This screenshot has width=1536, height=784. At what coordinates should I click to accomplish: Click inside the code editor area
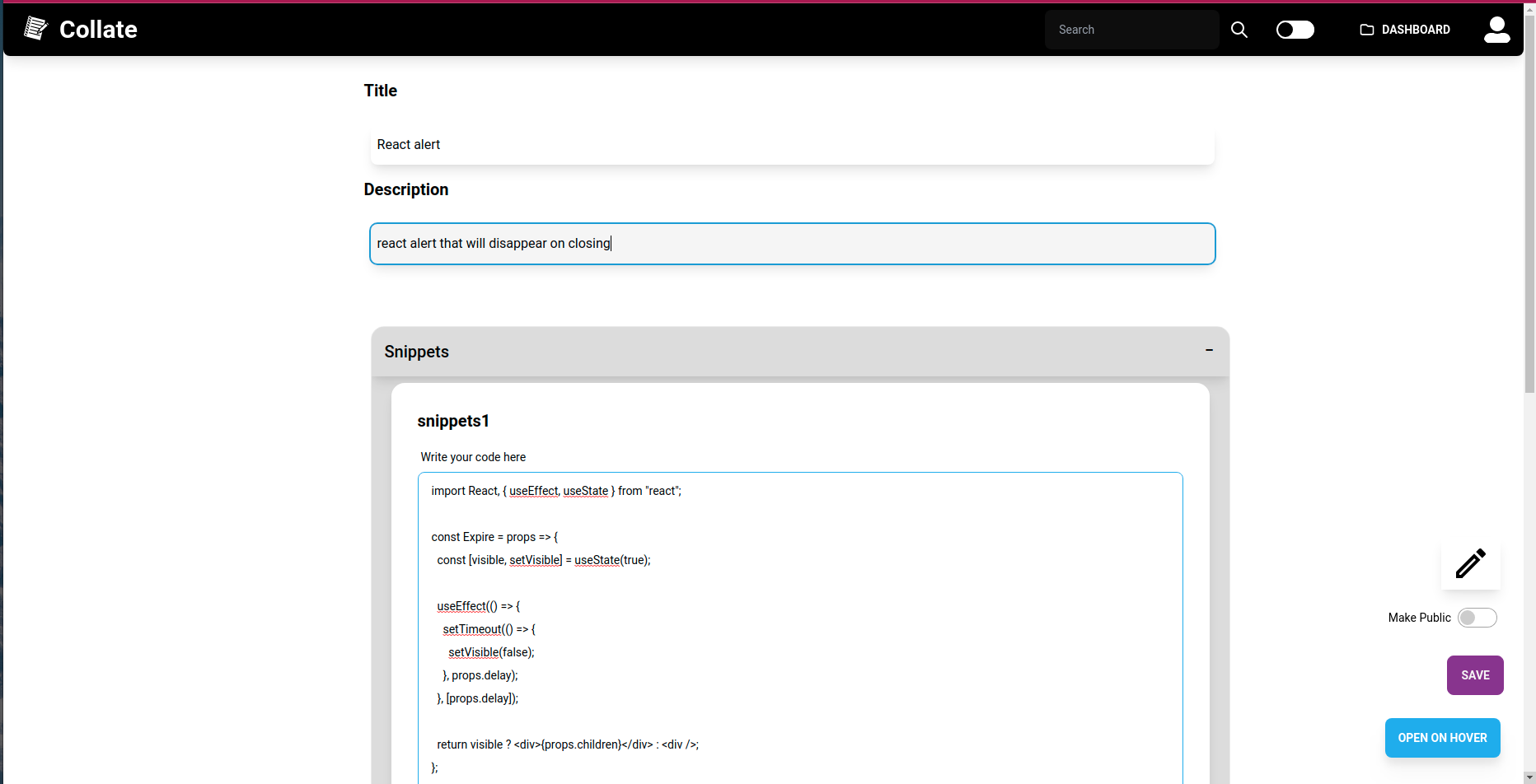click(799, 618)
